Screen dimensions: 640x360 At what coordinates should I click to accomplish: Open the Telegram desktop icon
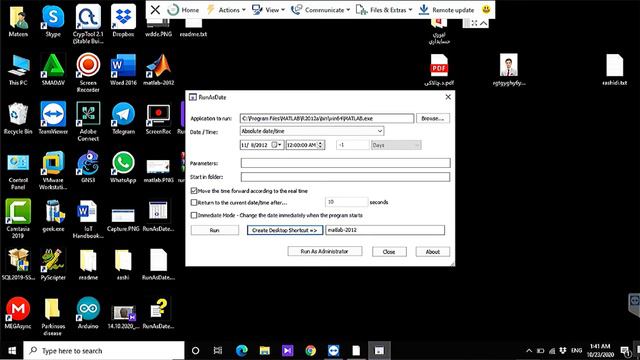click(x=123, y=118)
